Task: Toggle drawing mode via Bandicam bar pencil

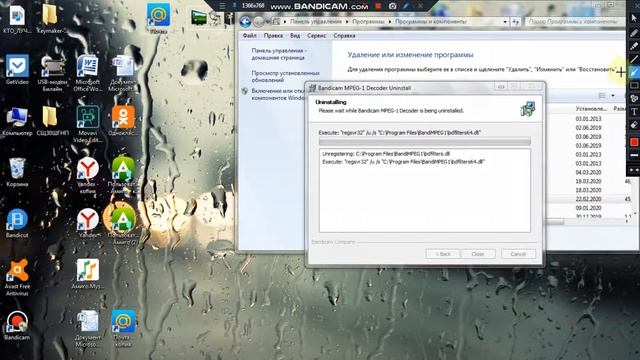Action: coord(406,6)
